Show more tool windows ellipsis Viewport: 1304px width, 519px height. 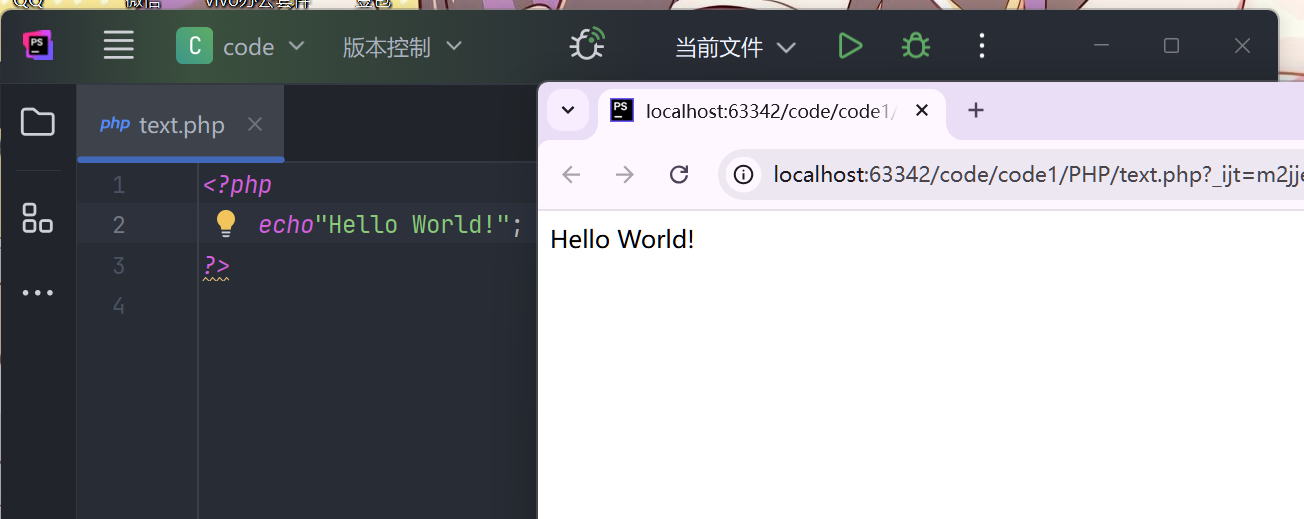(38, 293)
